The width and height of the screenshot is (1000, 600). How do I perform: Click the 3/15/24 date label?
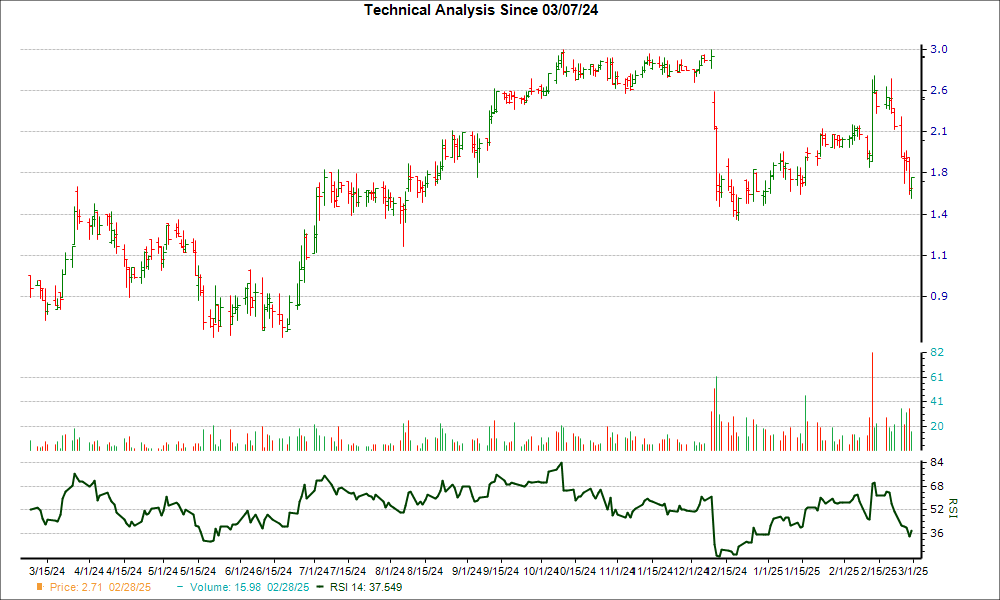(47, 571)
